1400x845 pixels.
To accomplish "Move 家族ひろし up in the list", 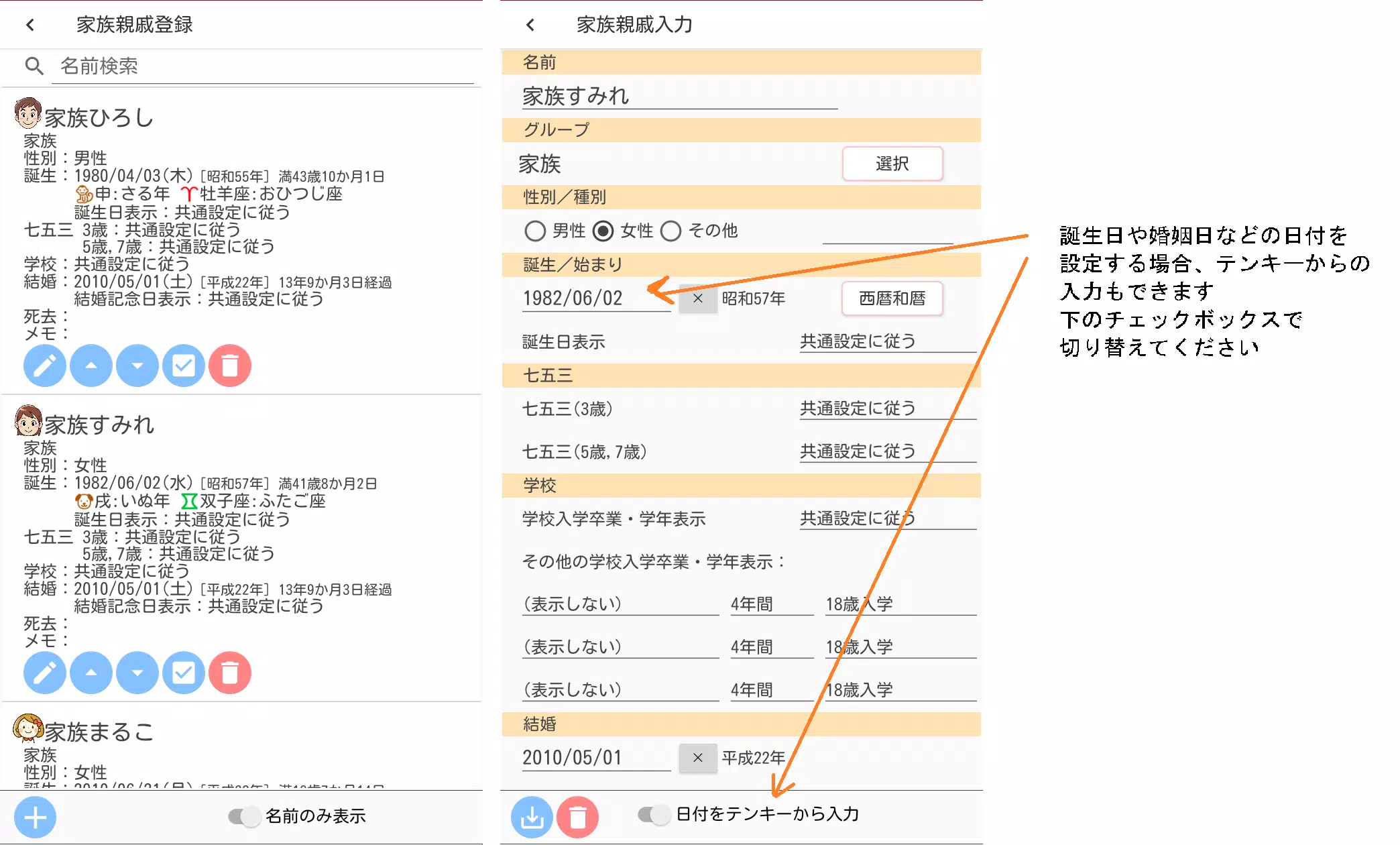I will [91, 365].
